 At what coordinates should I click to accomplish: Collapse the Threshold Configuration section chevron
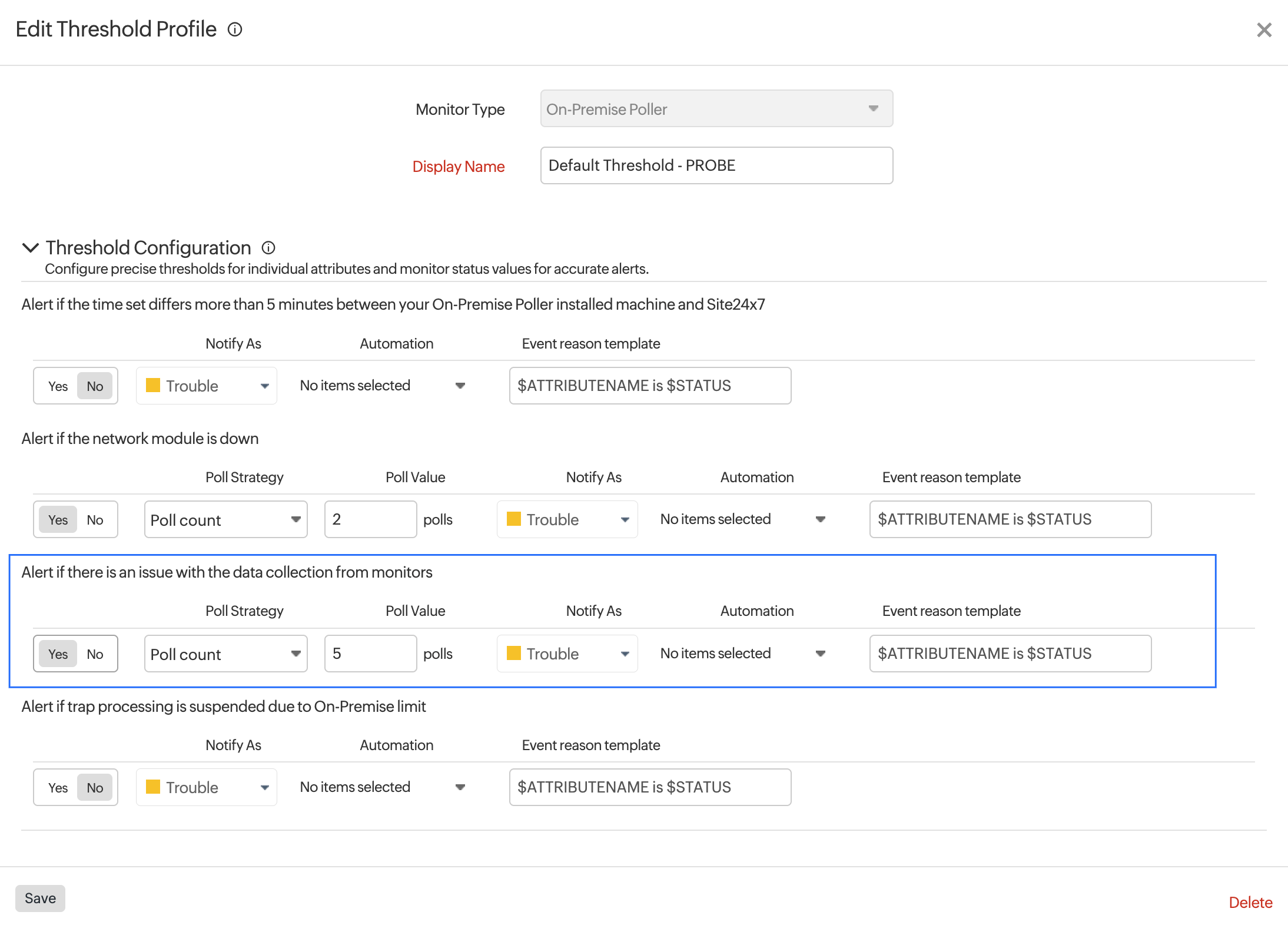[30, 248]
